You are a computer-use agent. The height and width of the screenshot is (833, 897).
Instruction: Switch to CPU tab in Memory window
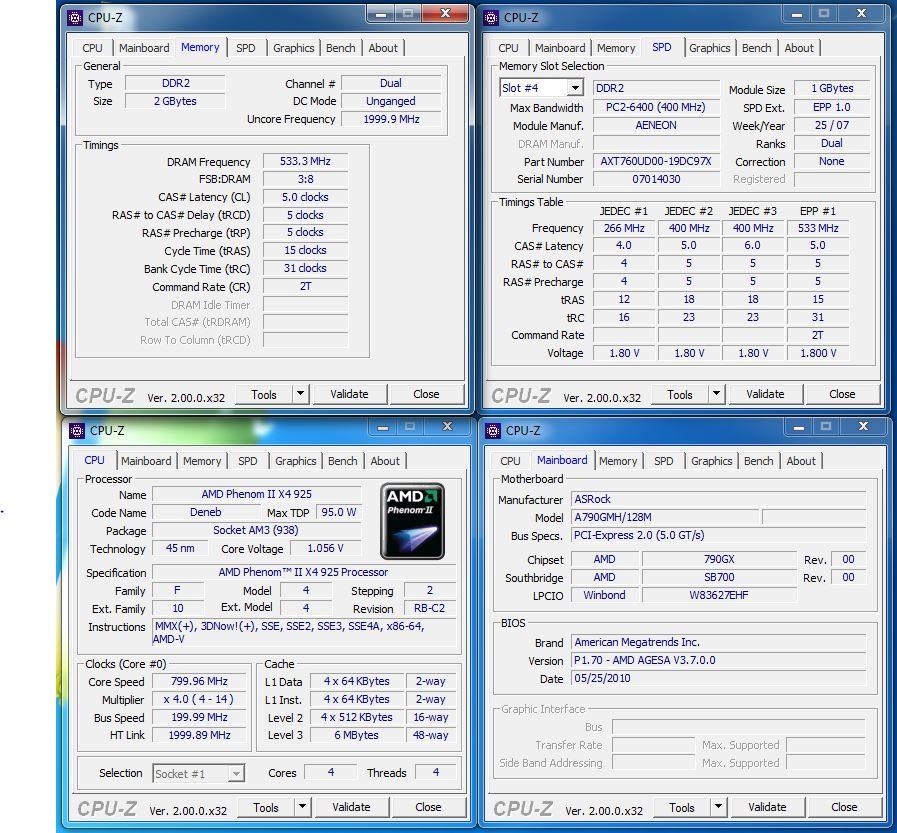coord(93,48)
